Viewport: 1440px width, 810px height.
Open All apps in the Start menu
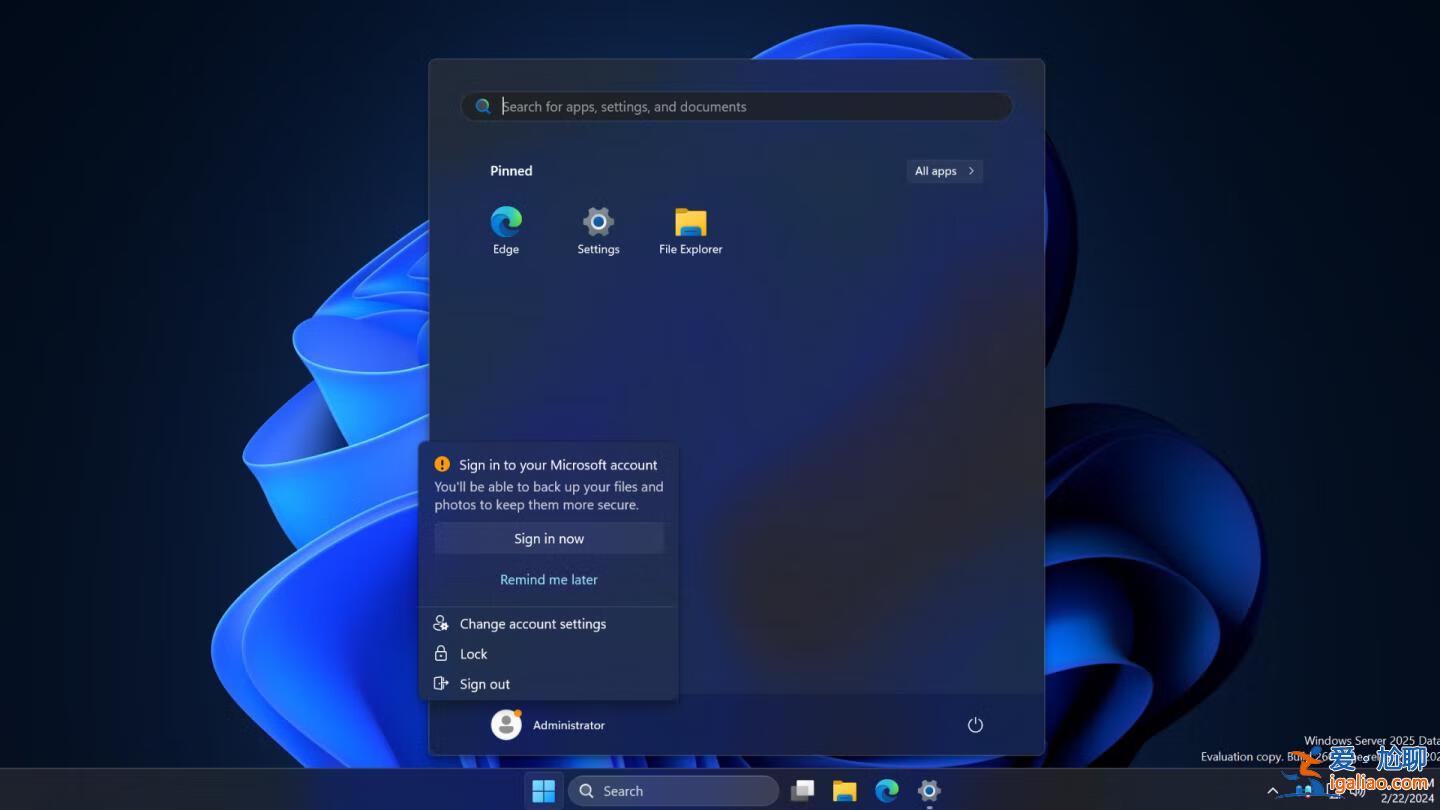(943, 171)
